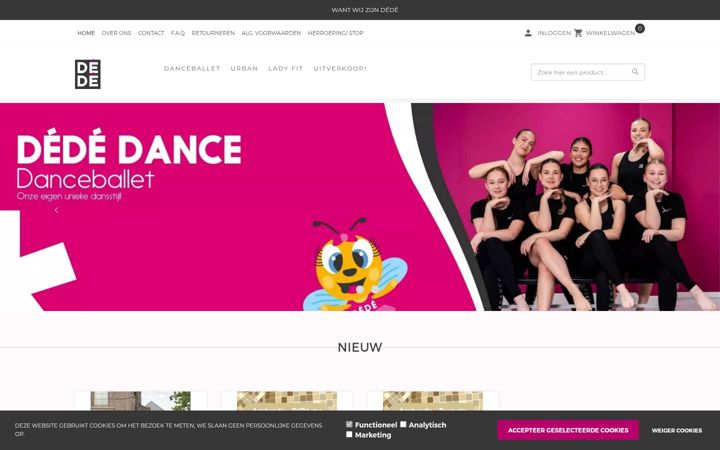The image size is (720, 450).
Task: Go to previous slide with left arrow
Action: pos(56,210)
